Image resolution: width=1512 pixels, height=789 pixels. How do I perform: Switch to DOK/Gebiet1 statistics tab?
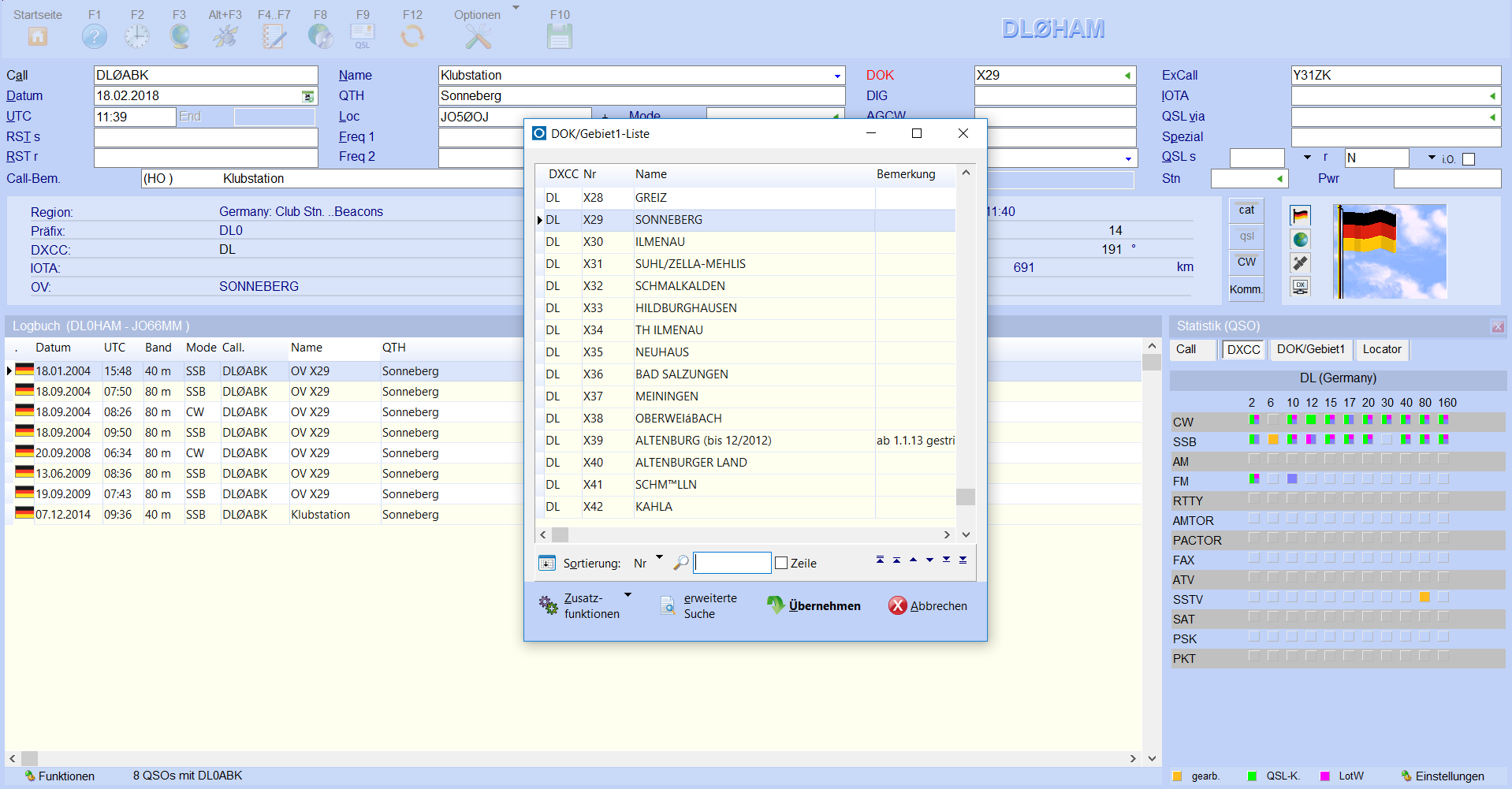(1310, 349)
